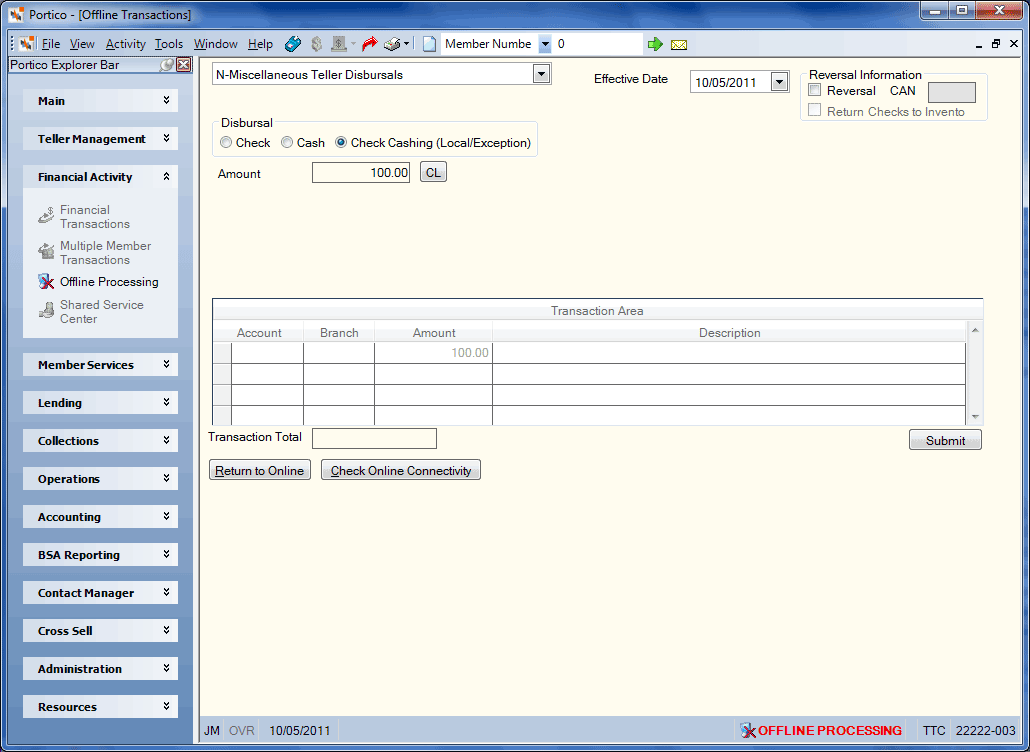Image resolution: width=1030 pixels, height=752 pixels.
Task: Click the CAN input field
Action: coord(951,92)
